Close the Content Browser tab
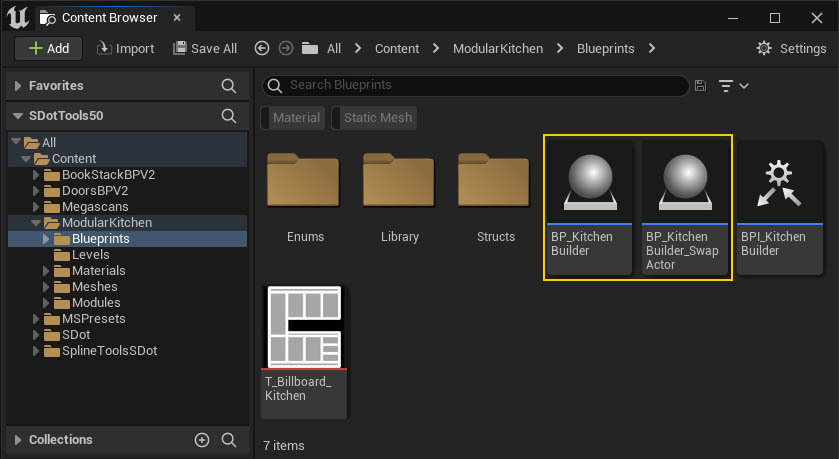This screenshot has width=839, height=459. coord(177,18)
